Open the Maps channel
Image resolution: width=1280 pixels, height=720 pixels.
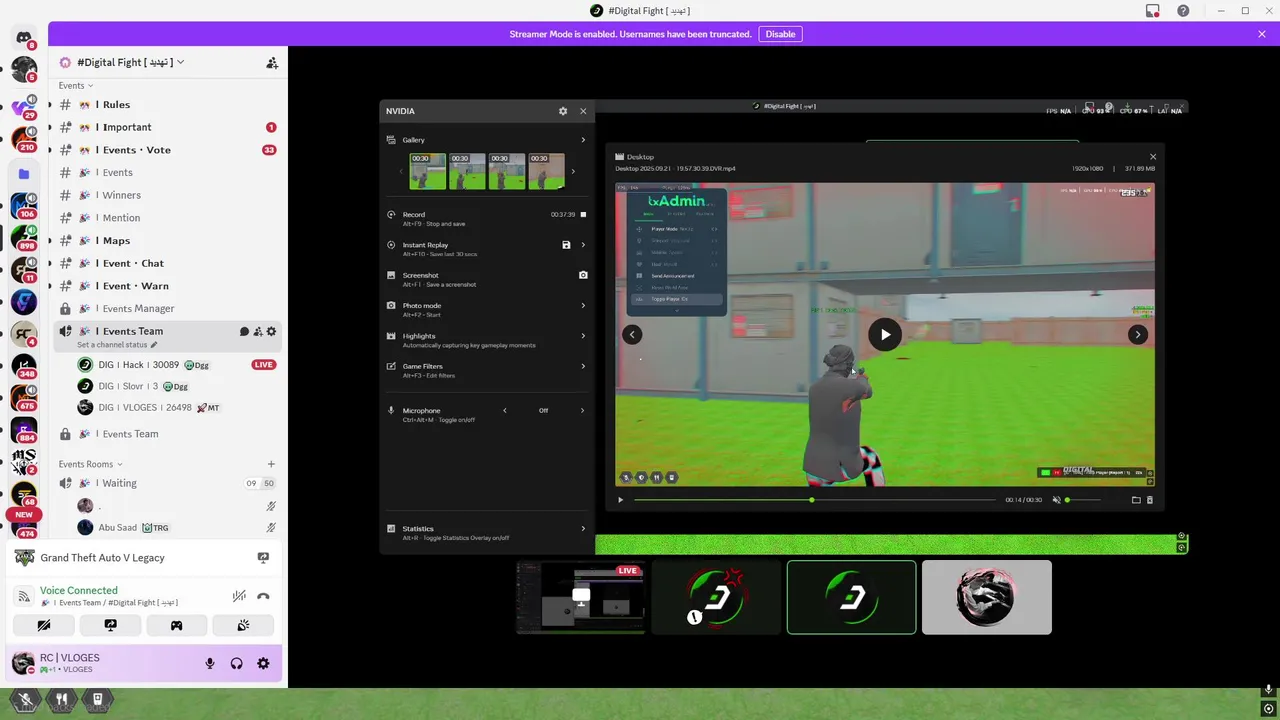(x=166, y=240)
